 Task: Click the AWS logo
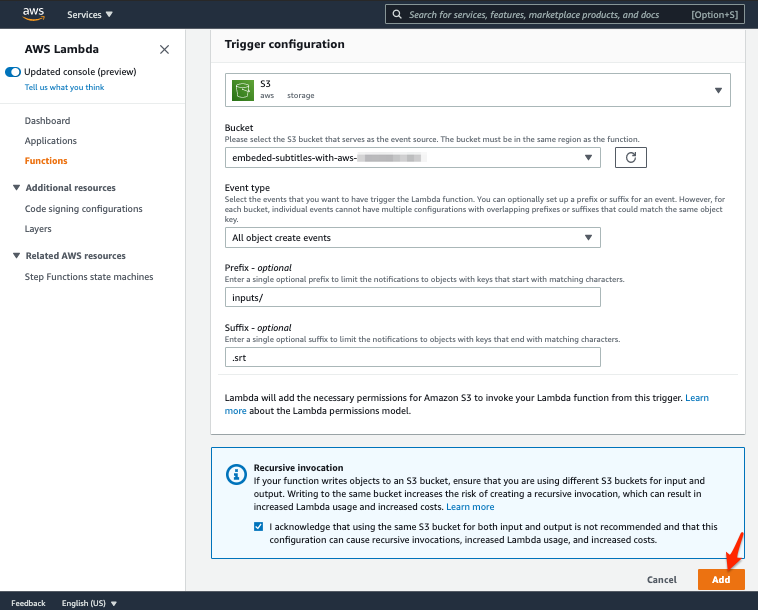click(33, 14)
